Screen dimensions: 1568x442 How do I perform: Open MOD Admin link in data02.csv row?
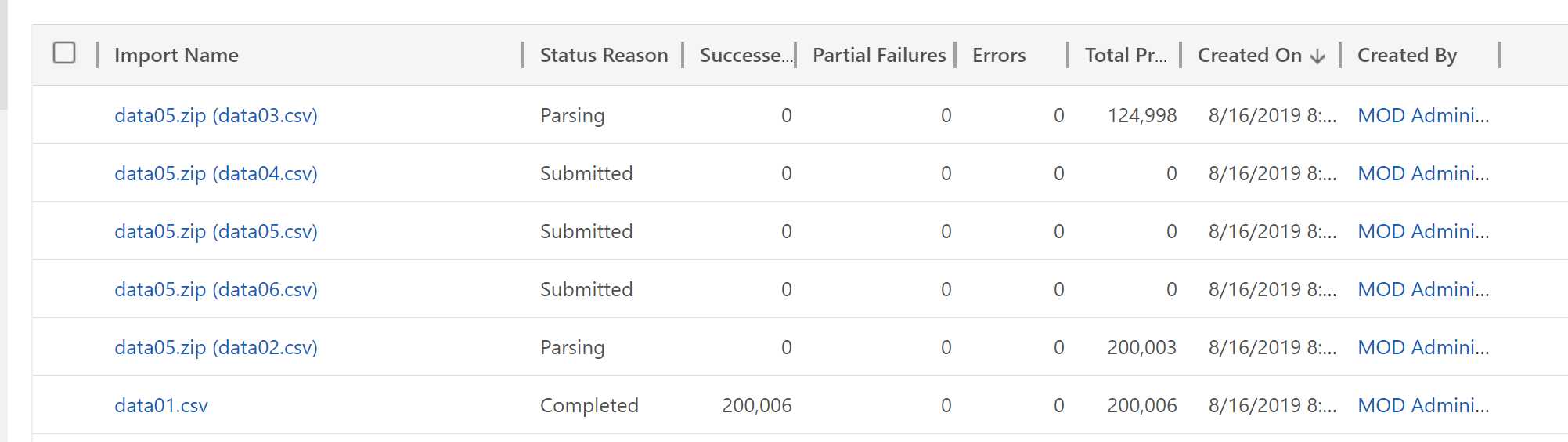click(1422, 348)
